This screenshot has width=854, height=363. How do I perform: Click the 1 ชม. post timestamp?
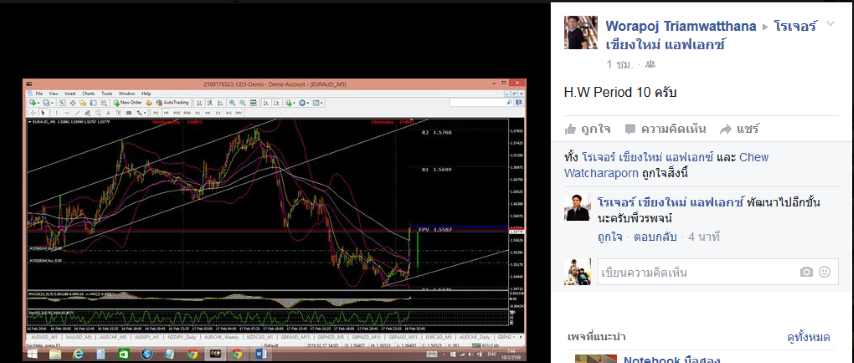[x=619, y=64]
